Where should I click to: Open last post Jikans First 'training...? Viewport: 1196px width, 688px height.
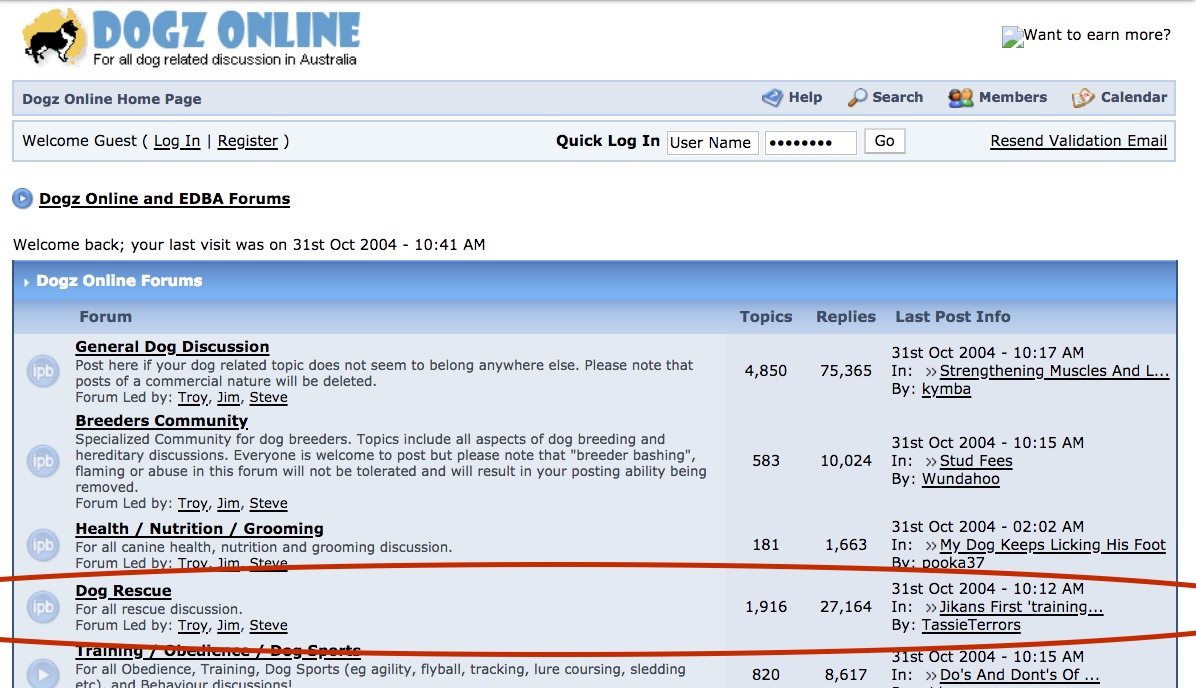click(1021, 607)
